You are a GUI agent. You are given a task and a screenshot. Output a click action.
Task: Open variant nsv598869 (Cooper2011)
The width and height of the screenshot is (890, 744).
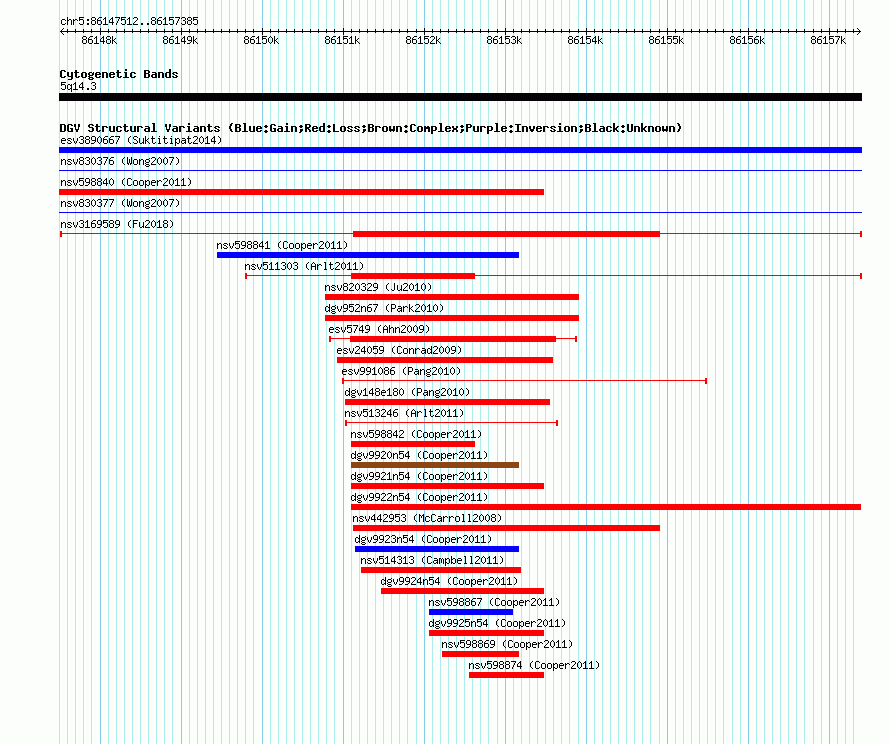(507, 644)
